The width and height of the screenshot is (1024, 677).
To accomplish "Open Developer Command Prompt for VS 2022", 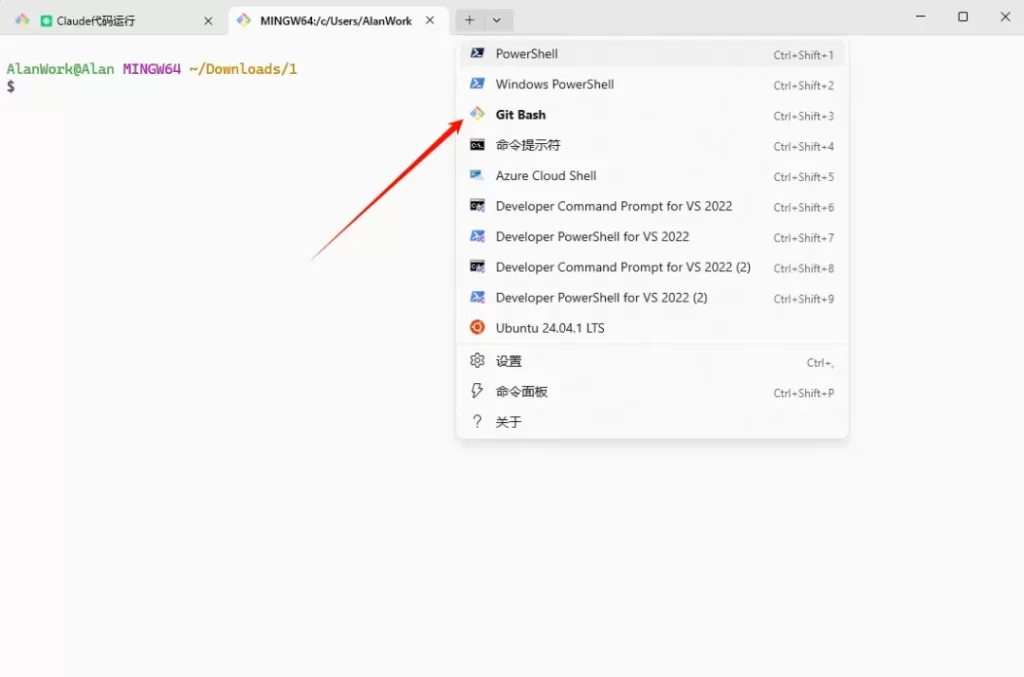I will 652,206.
